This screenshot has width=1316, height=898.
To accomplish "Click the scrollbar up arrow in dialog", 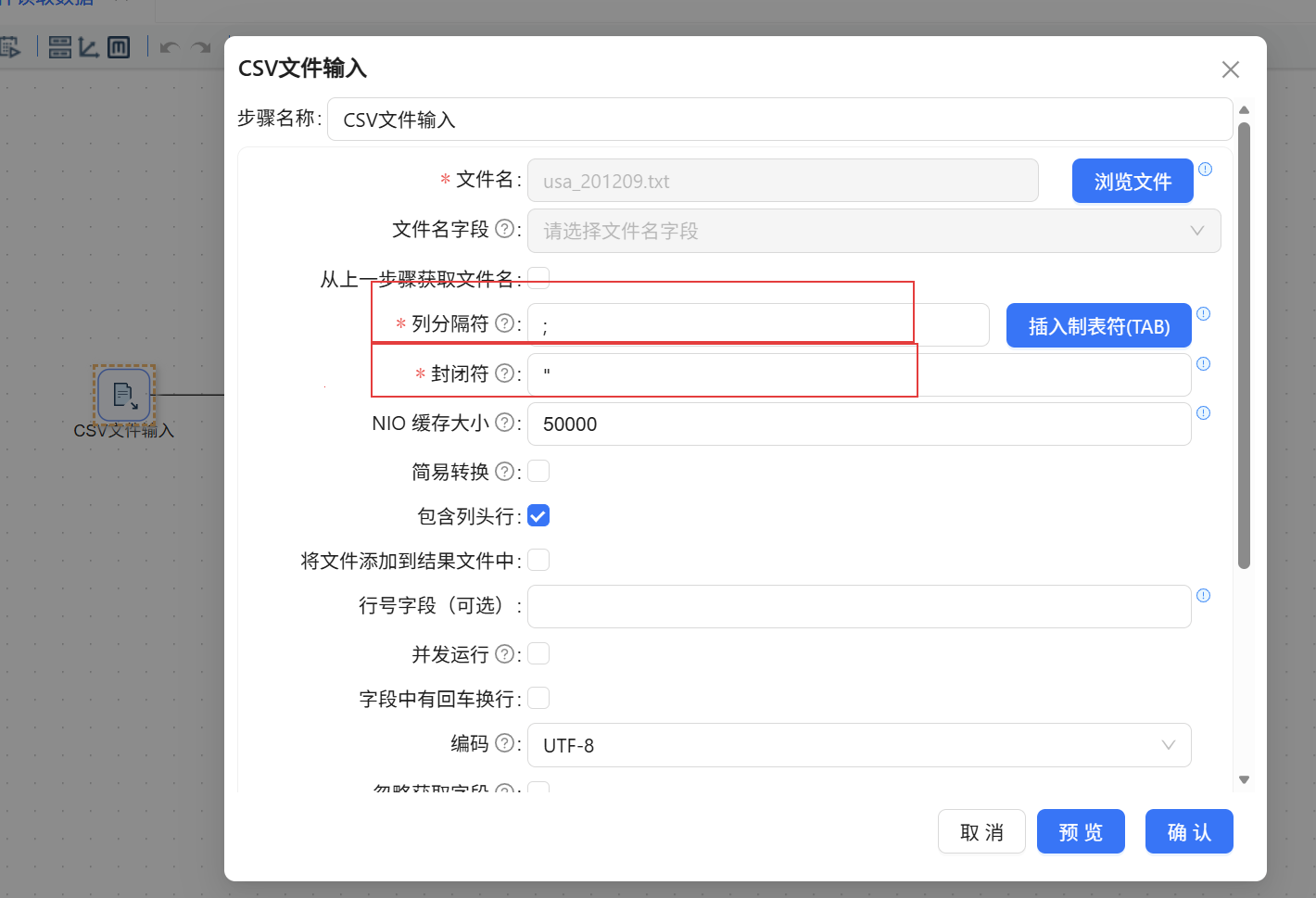I will coord(1245,110).
